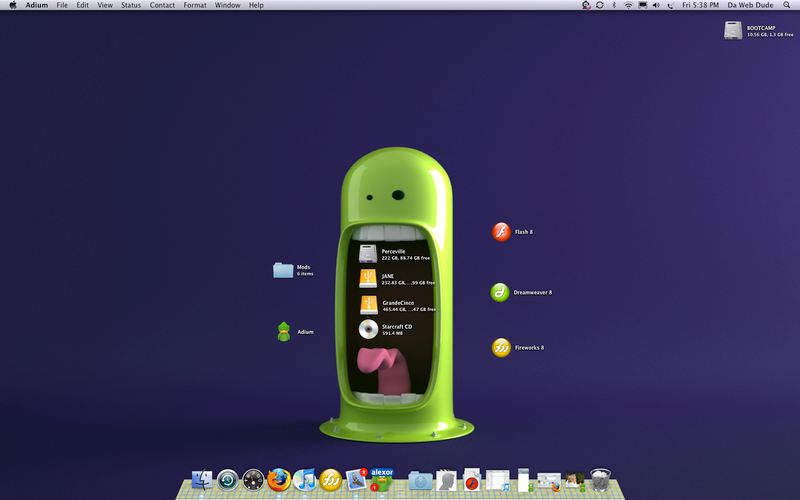Select the Mods folder on desktop
Viewport: 800px width, 500px height.
283,270
